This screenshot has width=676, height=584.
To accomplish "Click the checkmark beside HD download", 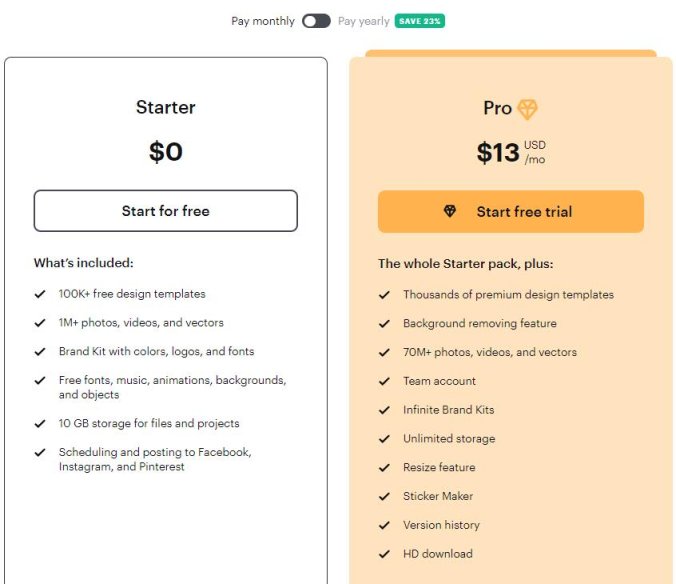I will [384, 554].
